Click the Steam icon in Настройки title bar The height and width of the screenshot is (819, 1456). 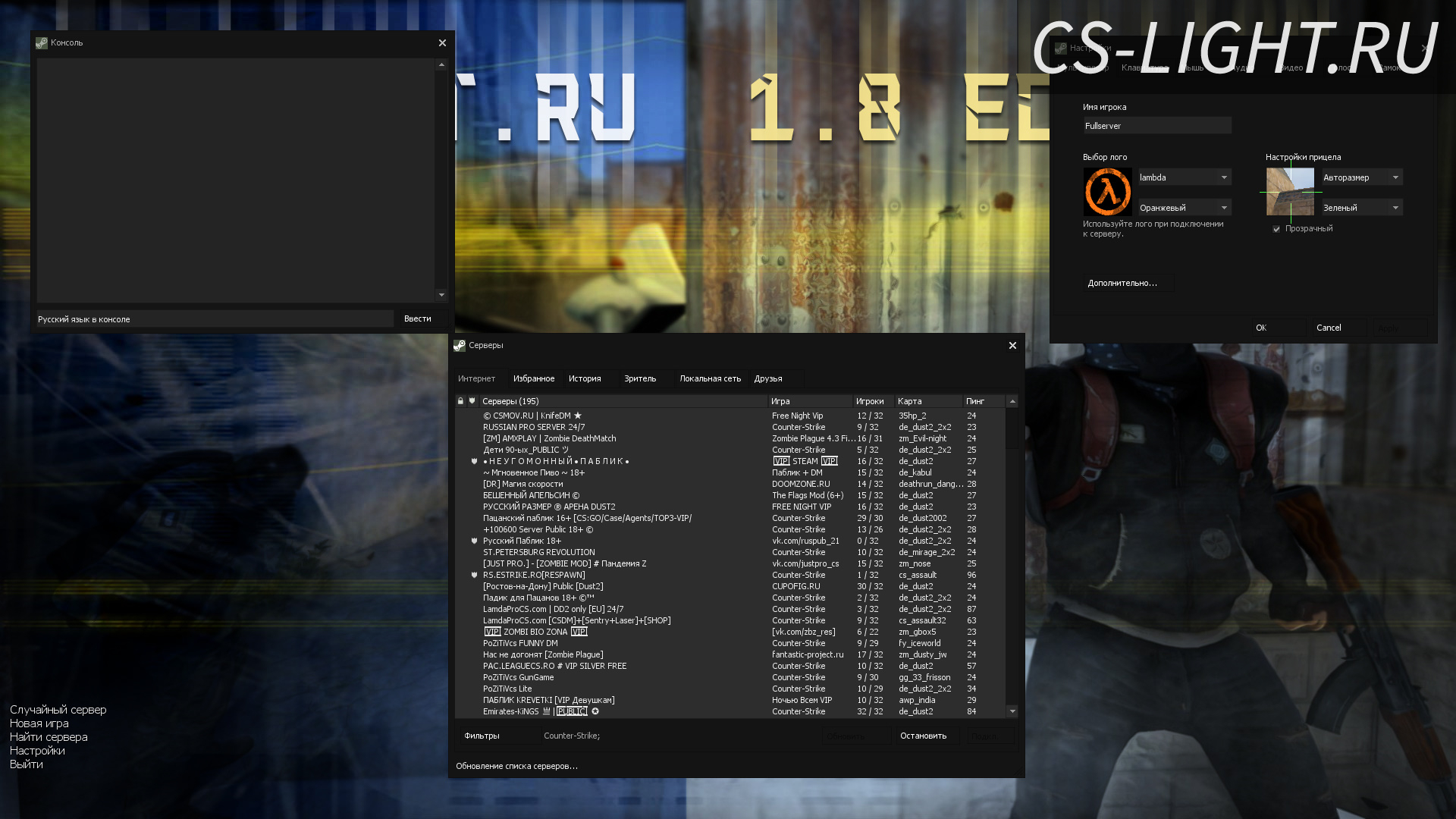tap(1061, 48)
